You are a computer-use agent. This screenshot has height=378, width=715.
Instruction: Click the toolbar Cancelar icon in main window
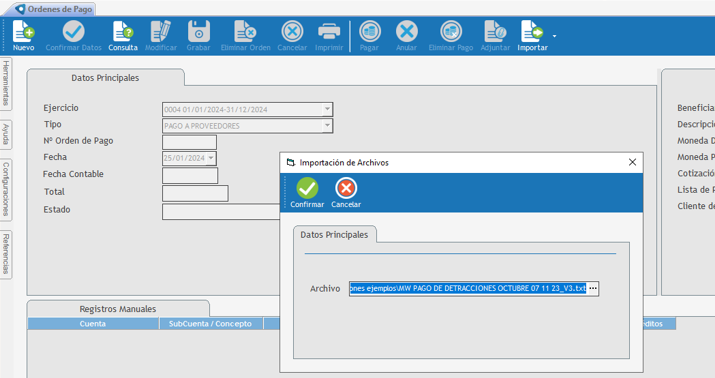292,32
